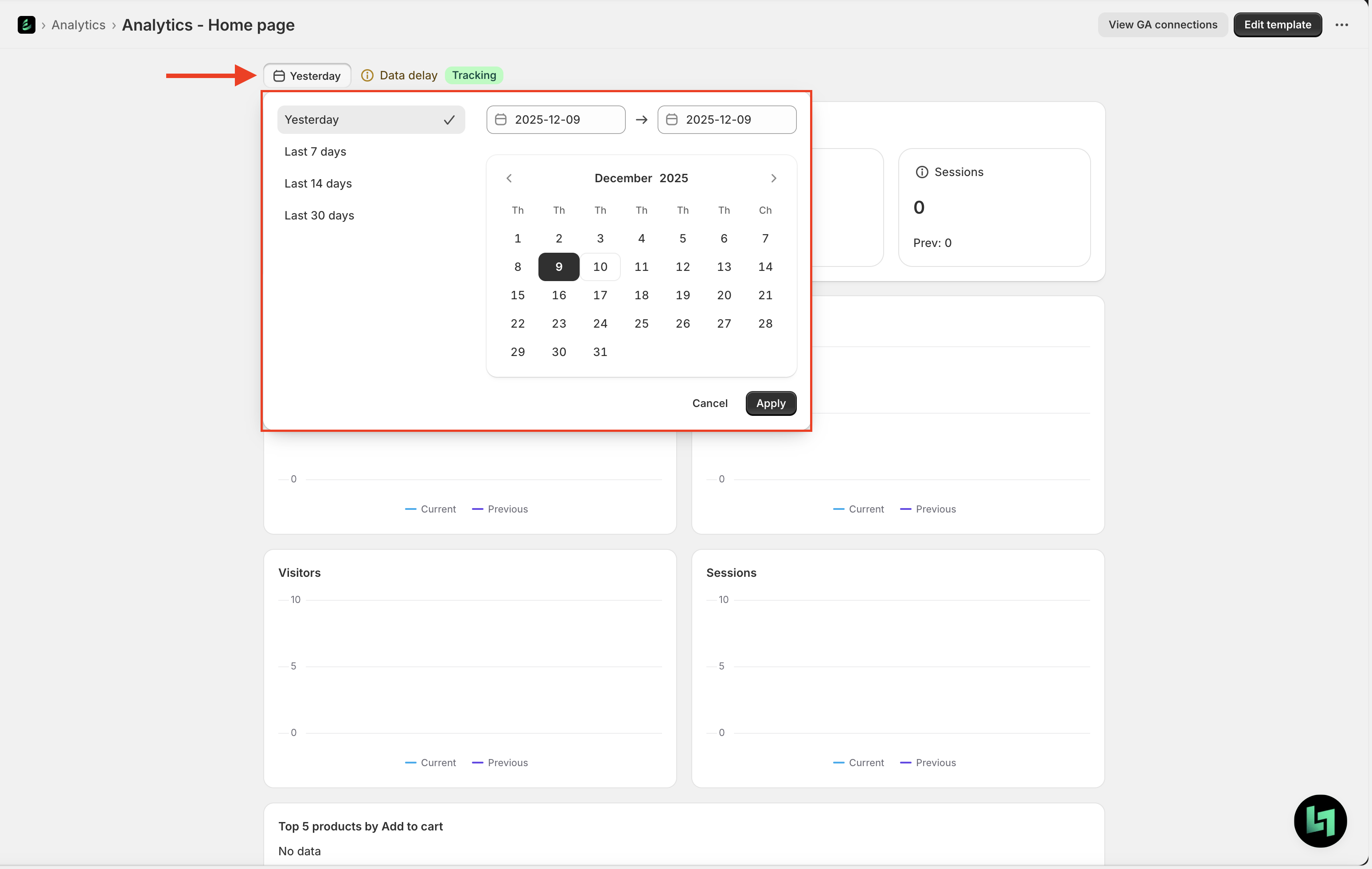This screenshot has height=869, width=1372.
Task: Click the green app logo in breadcrumb
Action: coord(26,24)
